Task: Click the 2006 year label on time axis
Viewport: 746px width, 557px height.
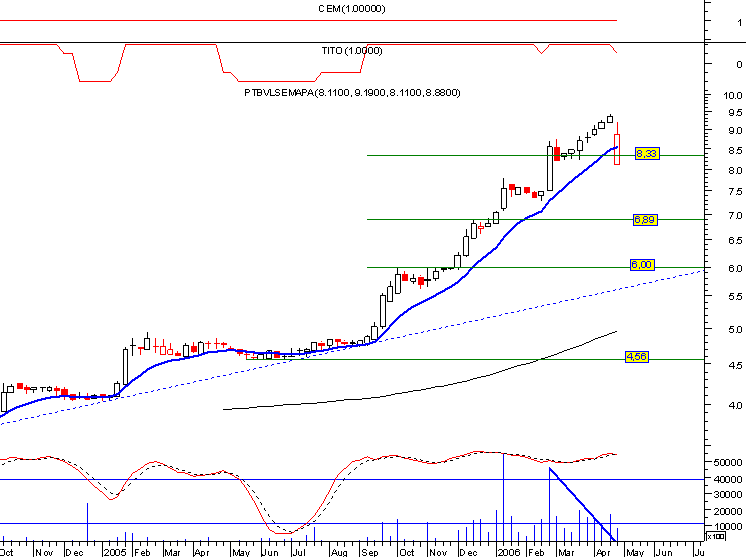Action: pos(509,552)
